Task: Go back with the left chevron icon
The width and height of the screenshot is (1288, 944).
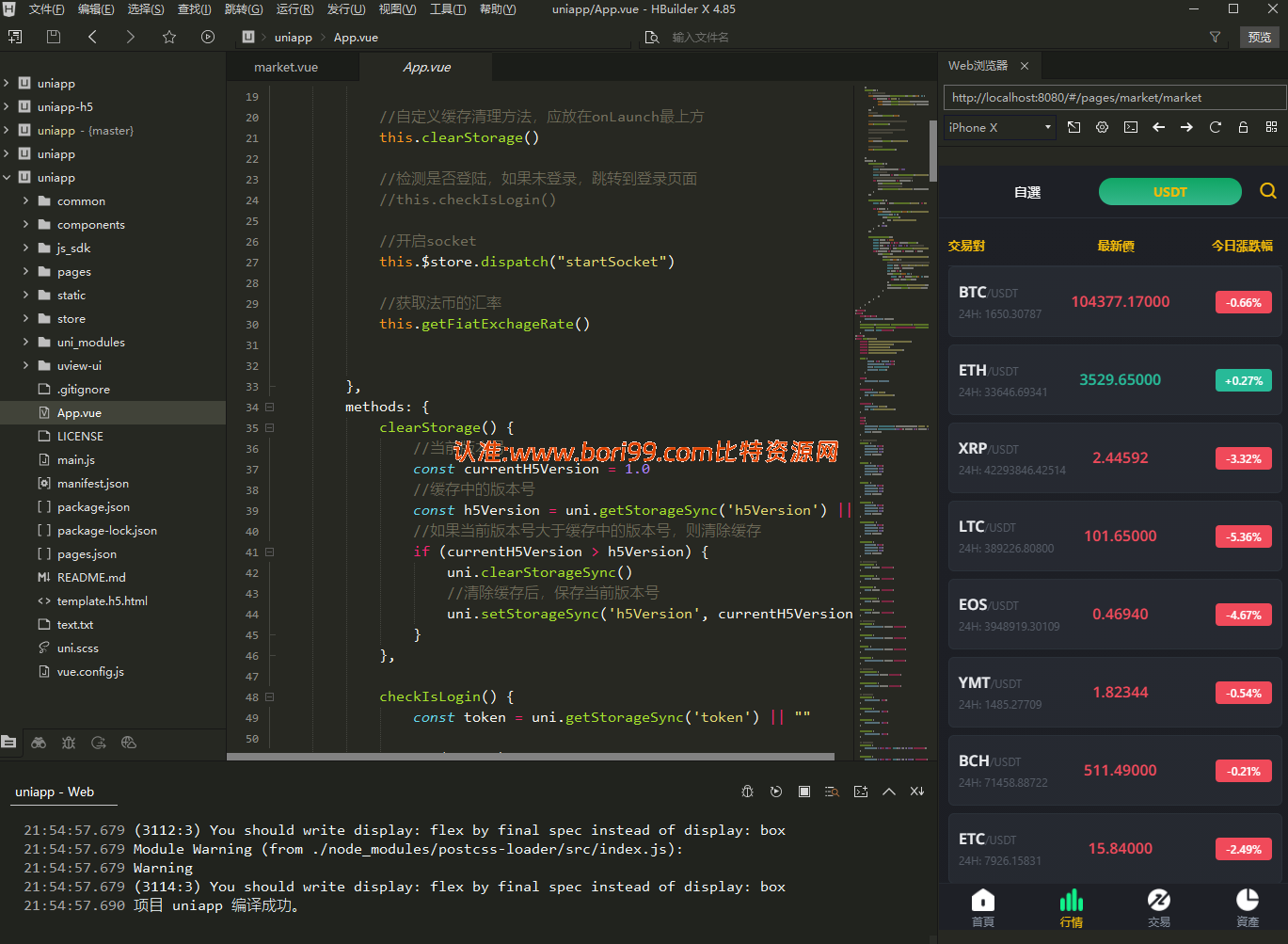Action: 92,37
